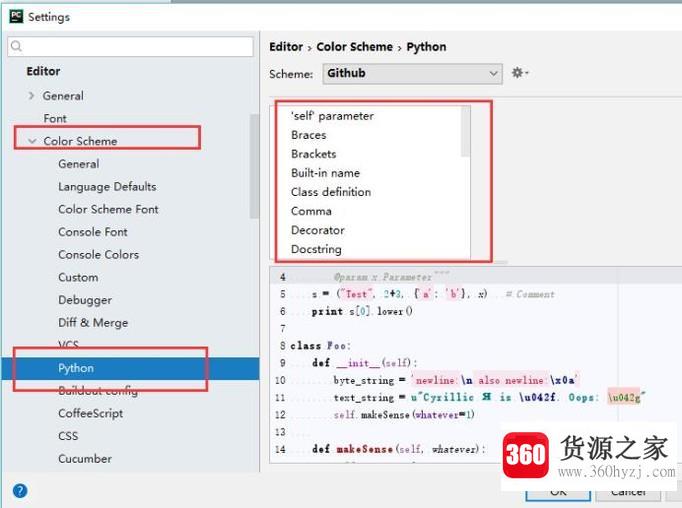682x508 pixels.
Task: Click Color Scheme in the breadcrumb
Action: (x=354, y=47)
